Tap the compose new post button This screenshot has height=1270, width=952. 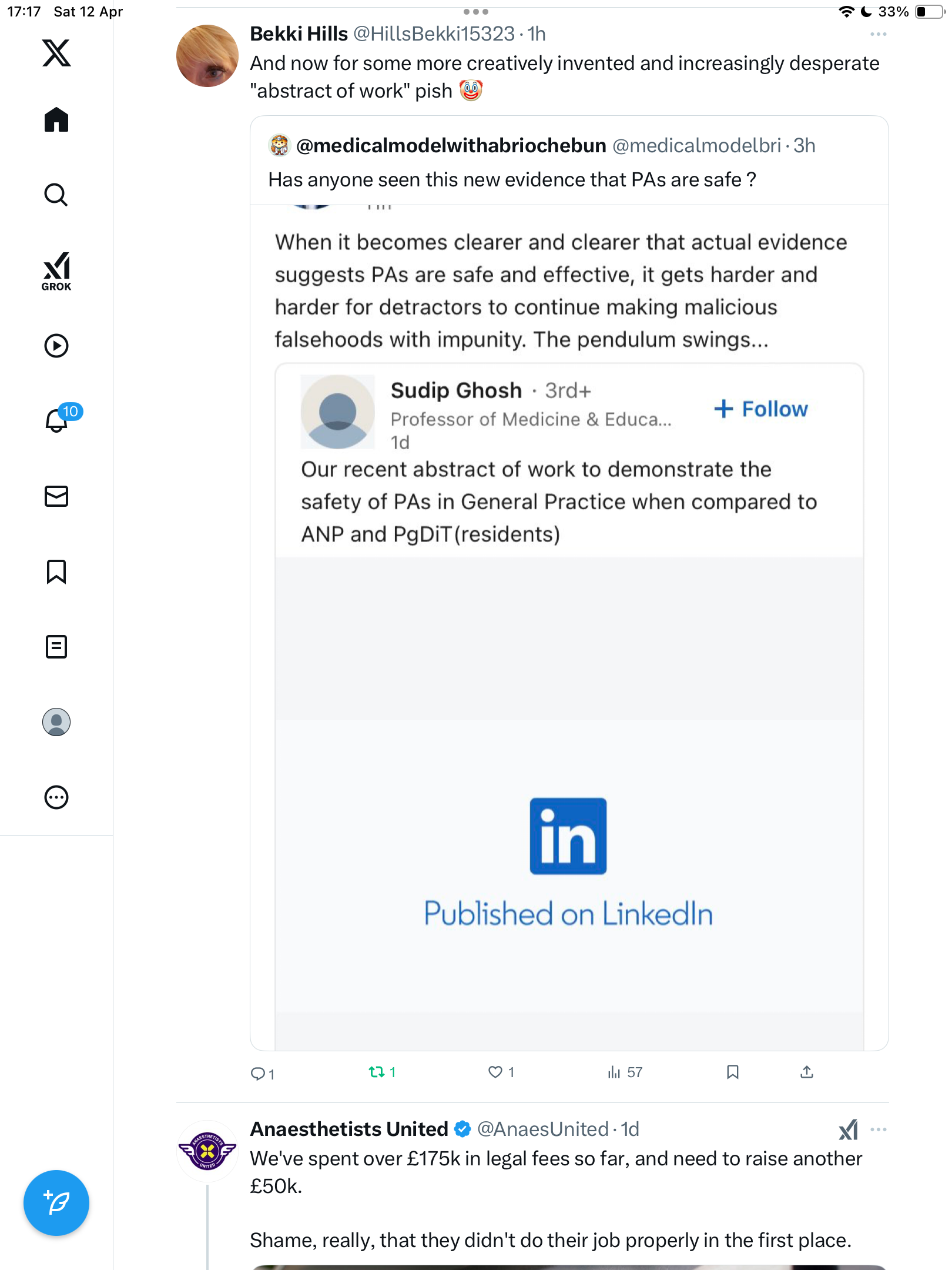click(x=56, y=1203)
